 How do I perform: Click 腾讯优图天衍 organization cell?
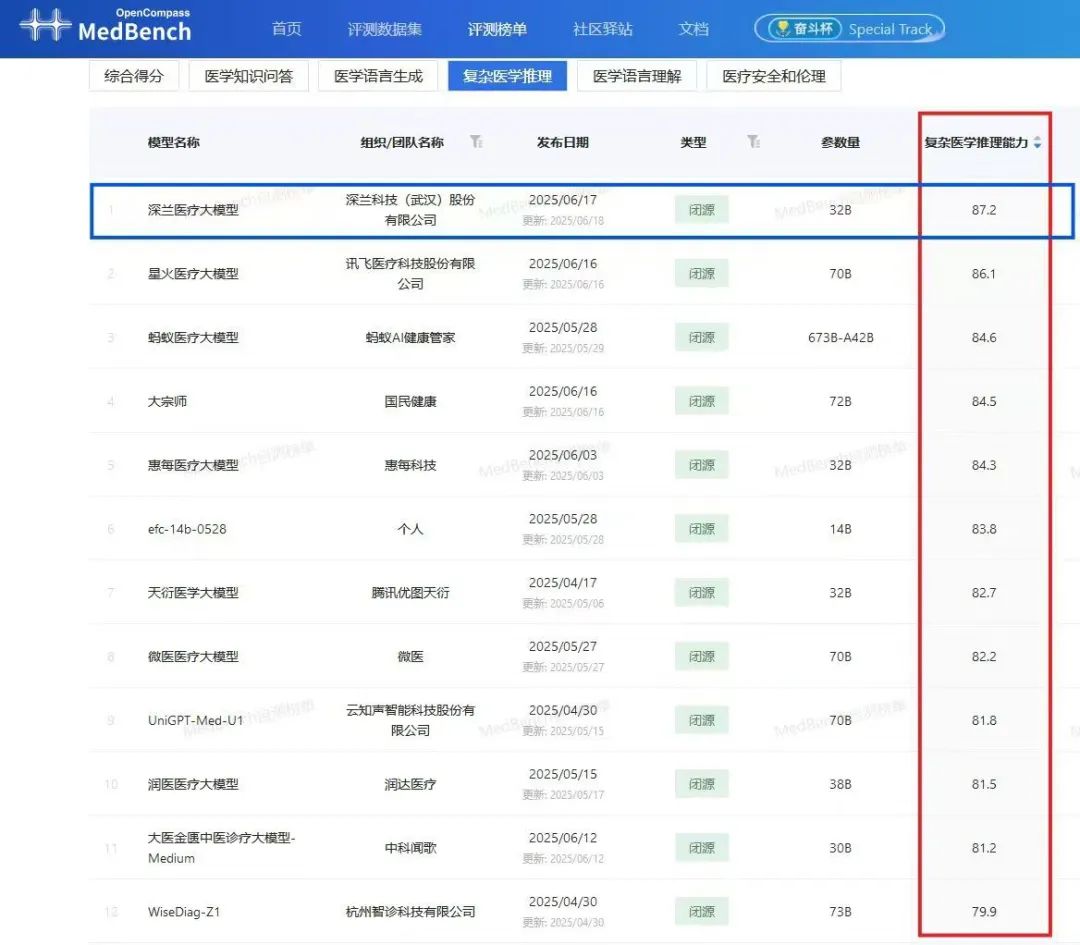click(411, 592)
